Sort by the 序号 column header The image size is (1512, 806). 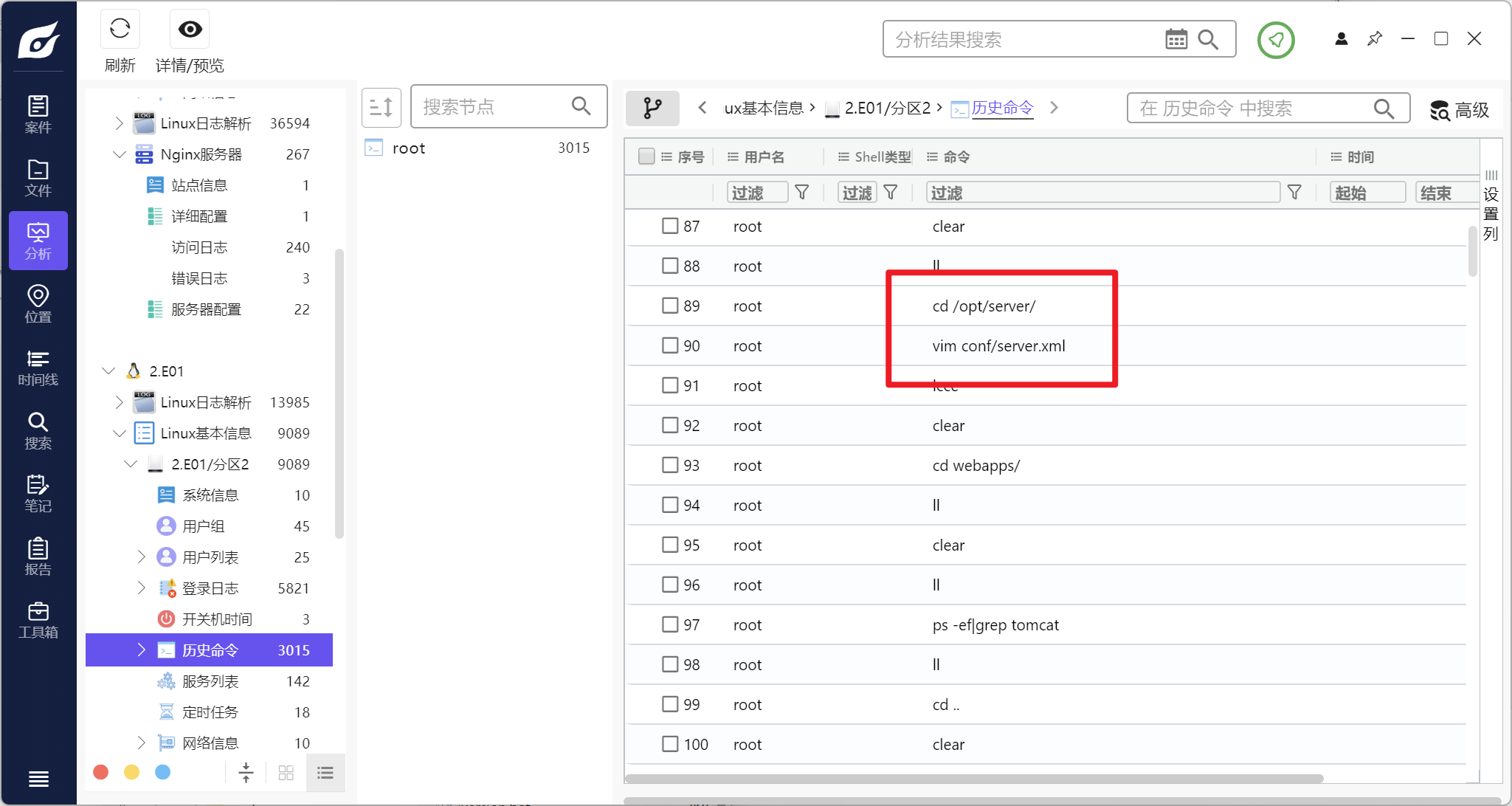pos(691,156)
